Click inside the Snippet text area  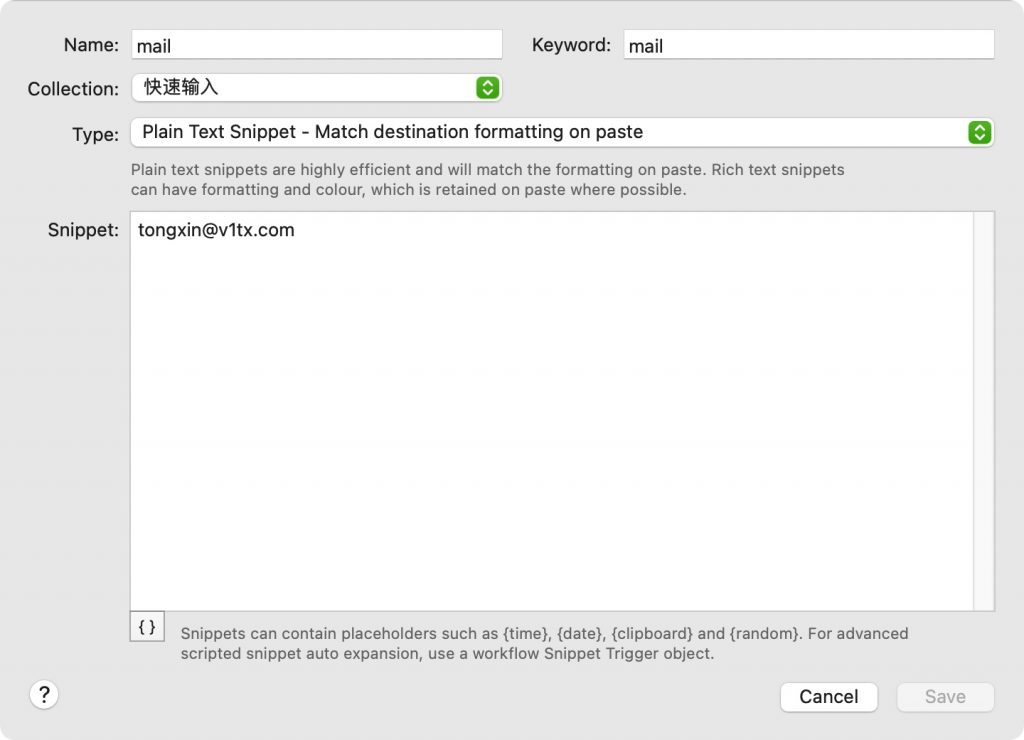(x=552, y=411)
